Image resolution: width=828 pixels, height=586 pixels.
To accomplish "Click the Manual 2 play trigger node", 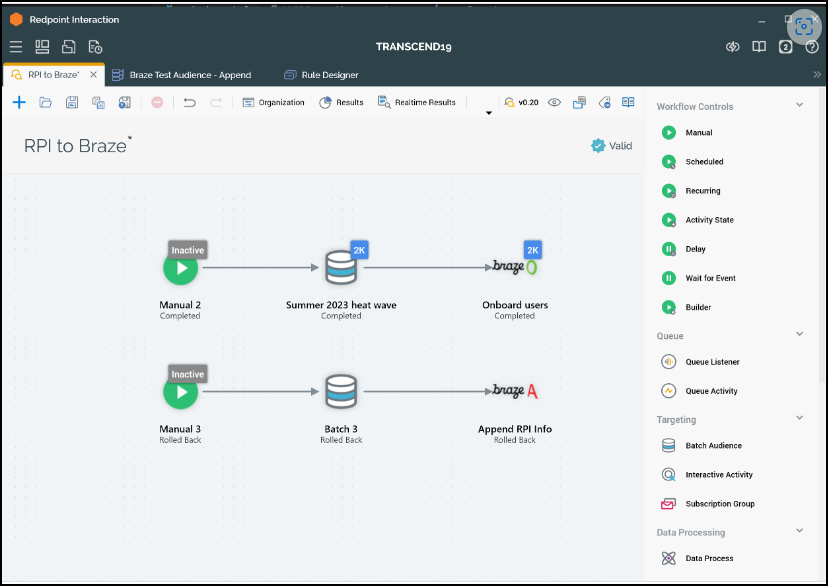I will [x=181, y=268].
